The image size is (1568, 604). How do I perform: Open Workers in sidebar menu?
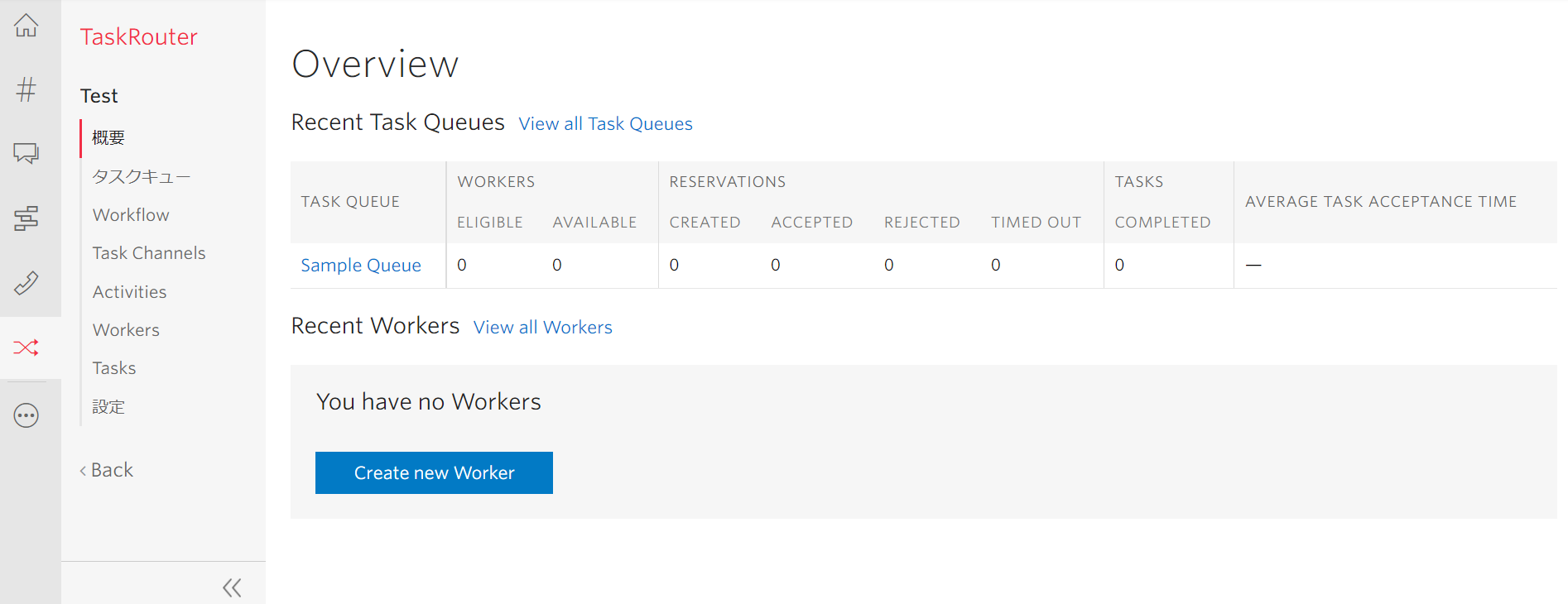pos(126,330)
